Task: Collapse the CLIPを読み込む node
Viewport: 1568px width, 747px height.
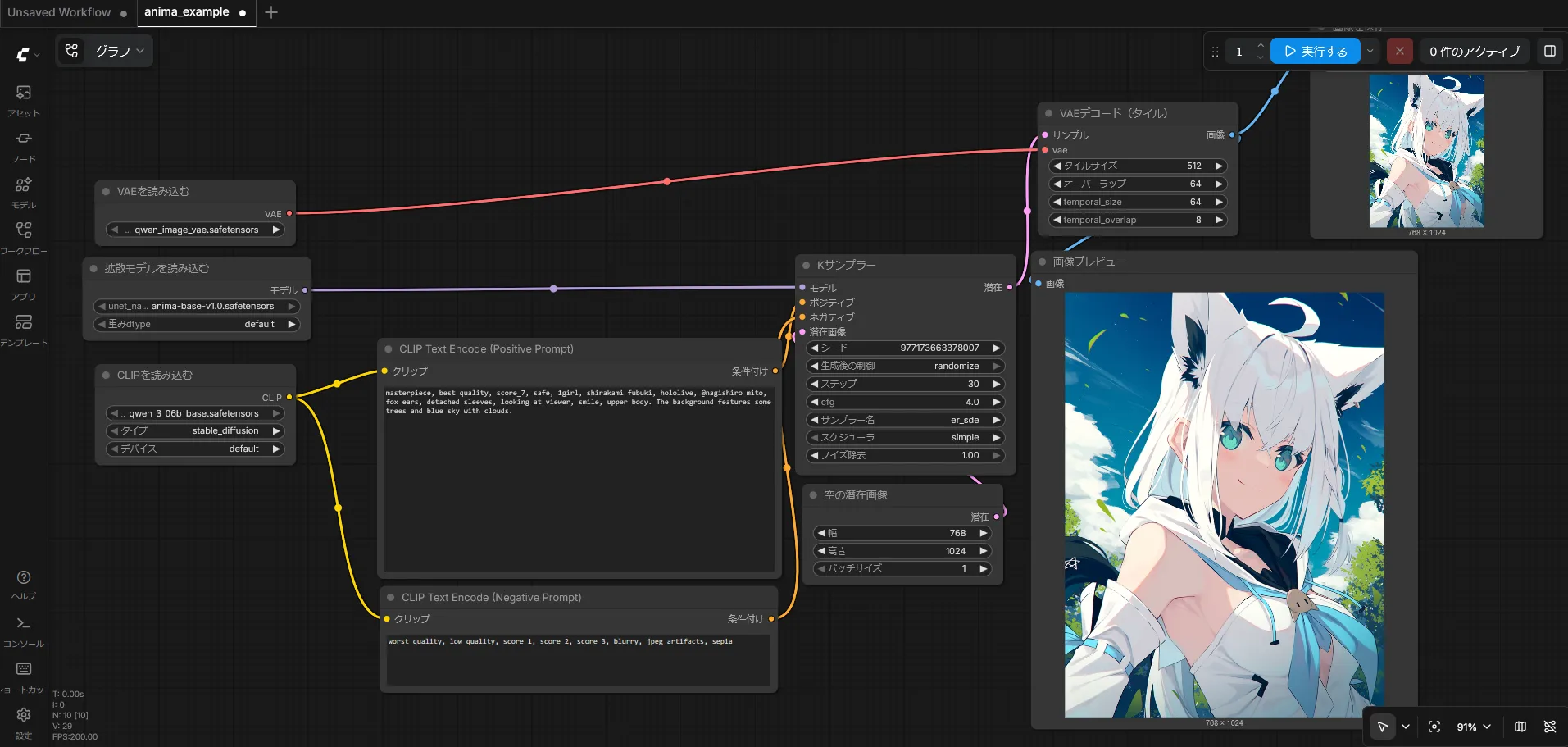Action: (106, 376)
